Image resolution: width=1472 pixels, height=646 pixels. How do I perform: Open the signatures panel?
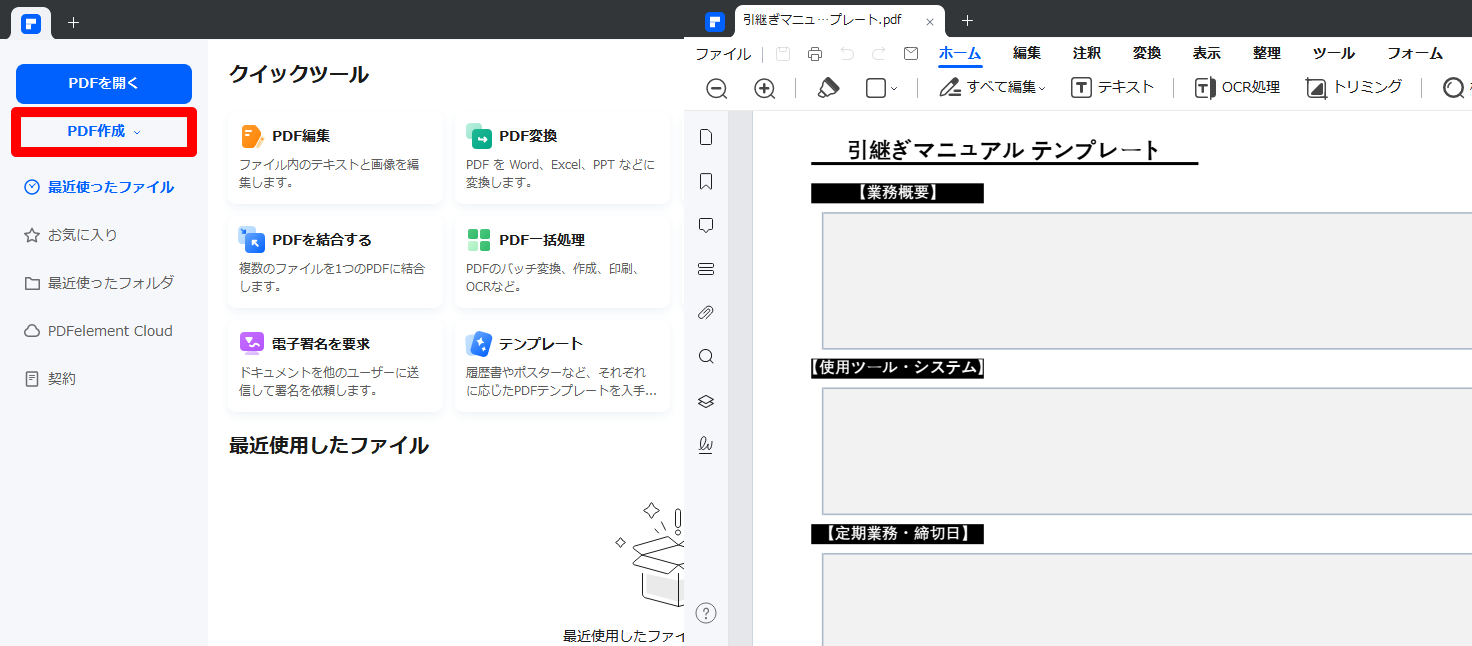(x=706, y=445)
